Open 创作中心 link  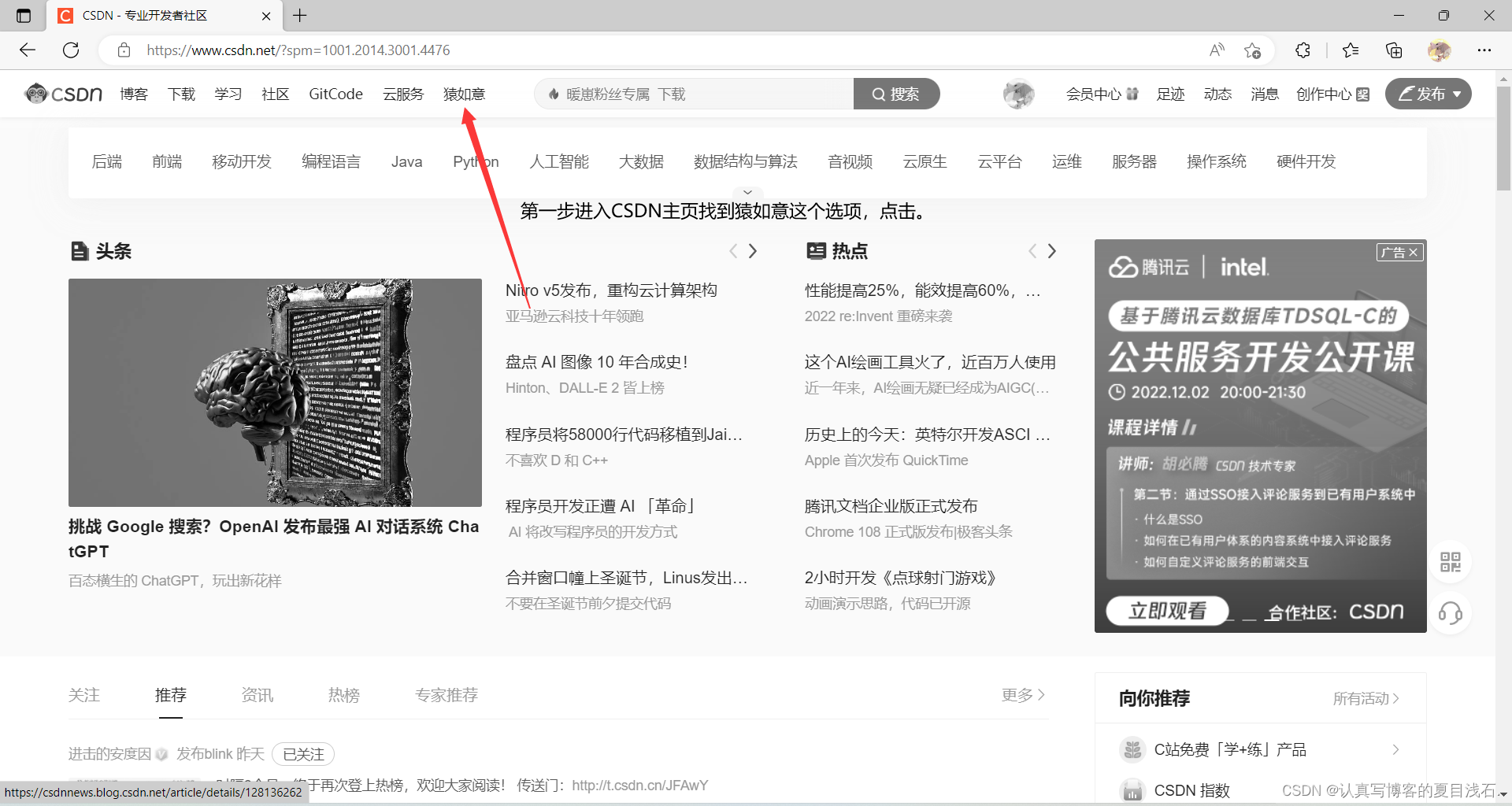[x=1333, y=94]
